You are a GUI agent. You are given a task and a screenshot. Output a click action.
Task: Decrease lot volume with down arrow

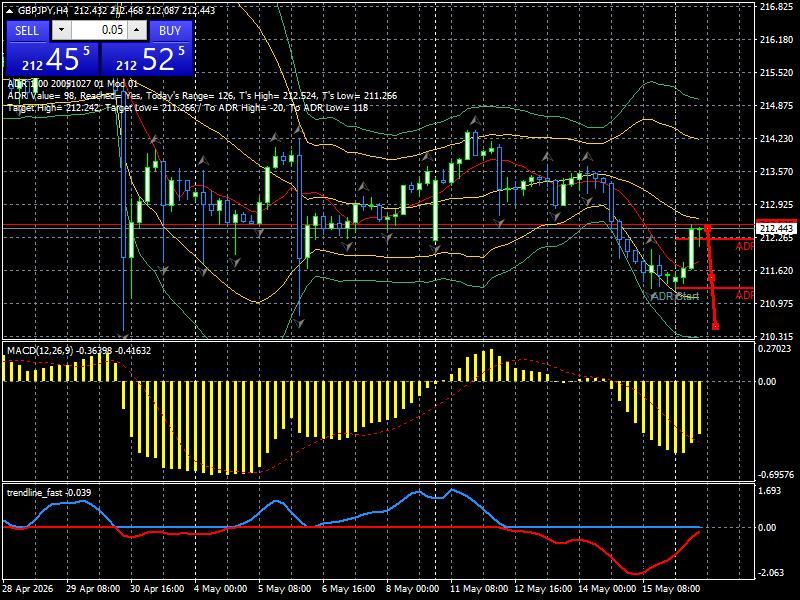point(62,30)
